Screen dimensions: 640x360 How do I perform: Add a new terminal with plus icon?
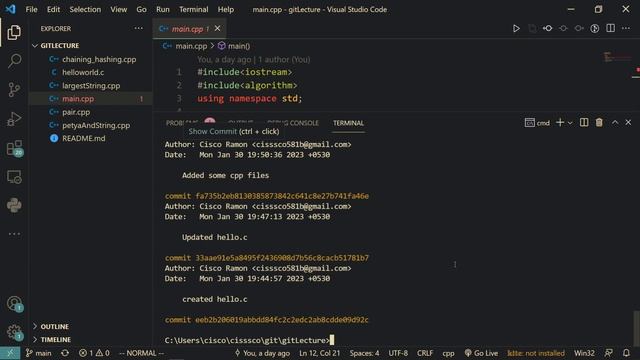[560, 122]
